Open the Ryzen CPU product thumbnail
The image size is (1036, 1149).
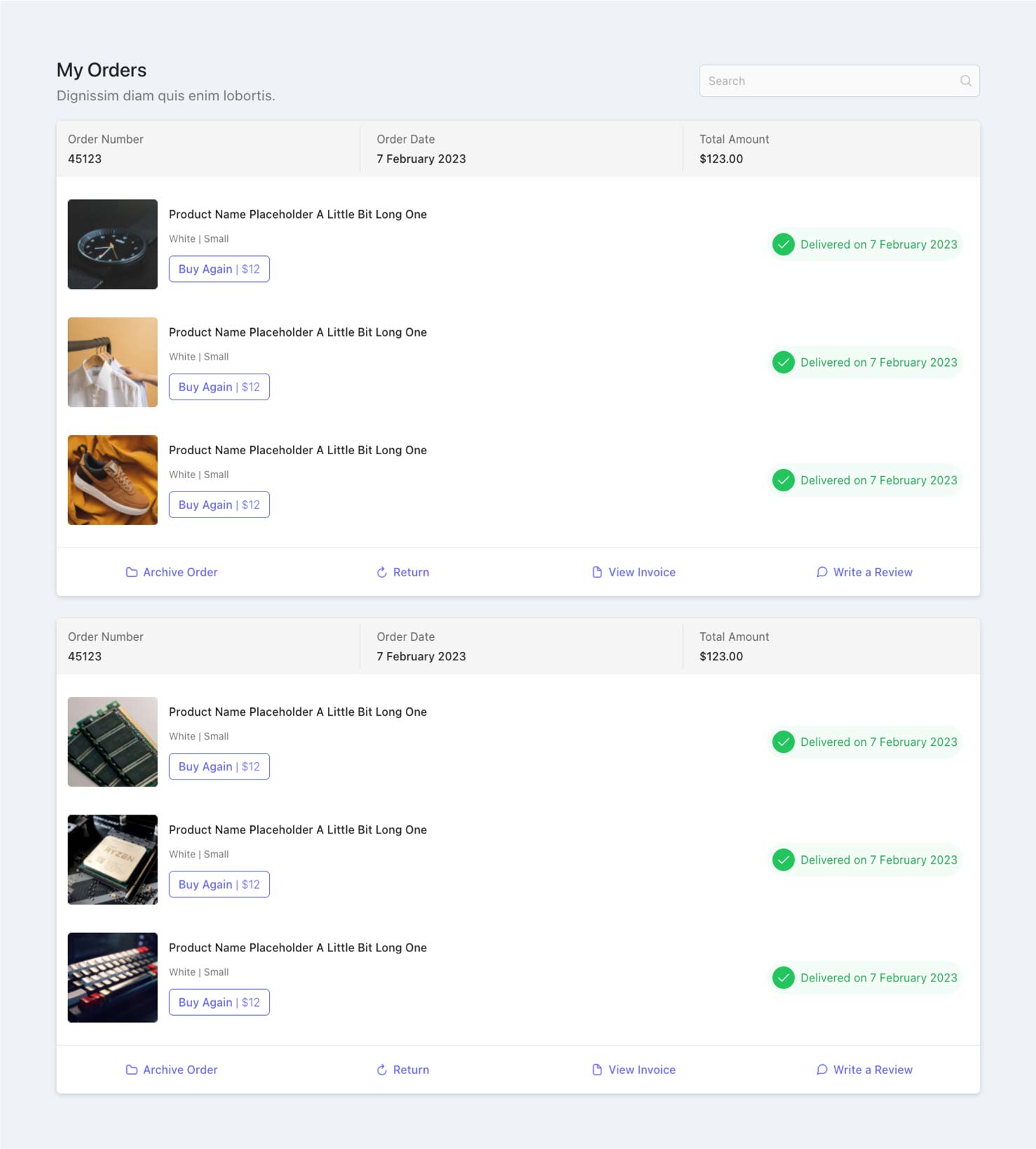click(113, 859)
